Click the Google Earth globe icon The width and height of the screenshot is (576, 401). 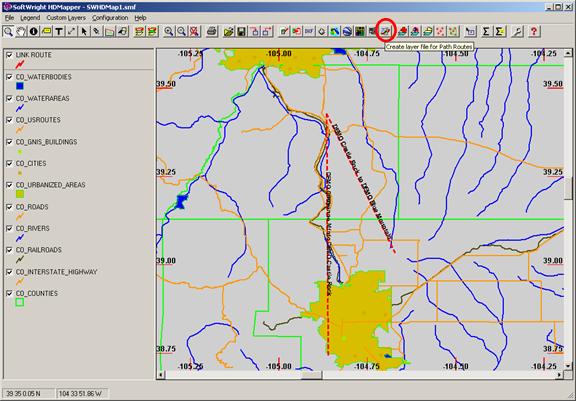coord(347,32)
